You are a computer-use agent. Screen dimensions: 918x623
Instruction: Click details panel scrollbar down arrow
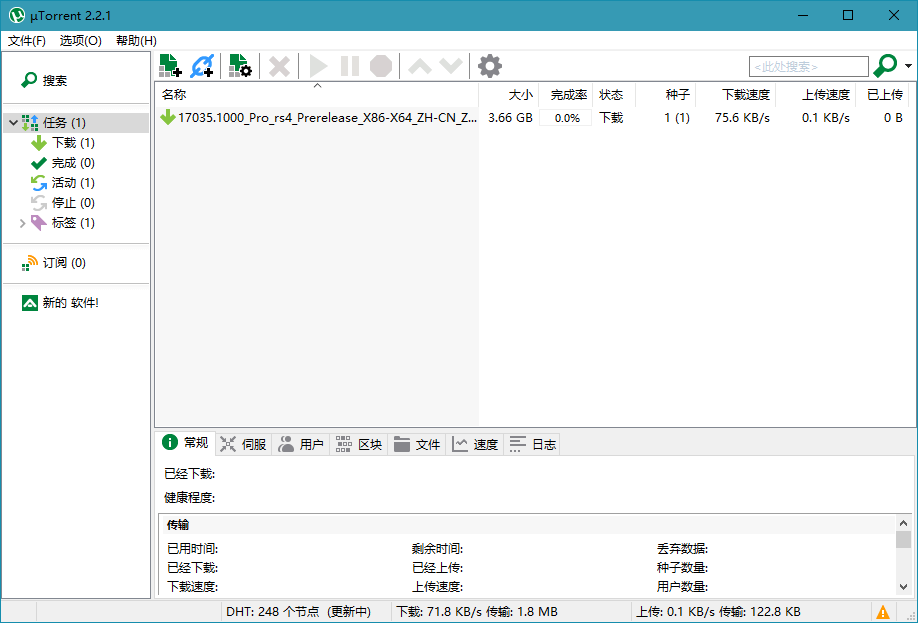(x=903, y=587)
